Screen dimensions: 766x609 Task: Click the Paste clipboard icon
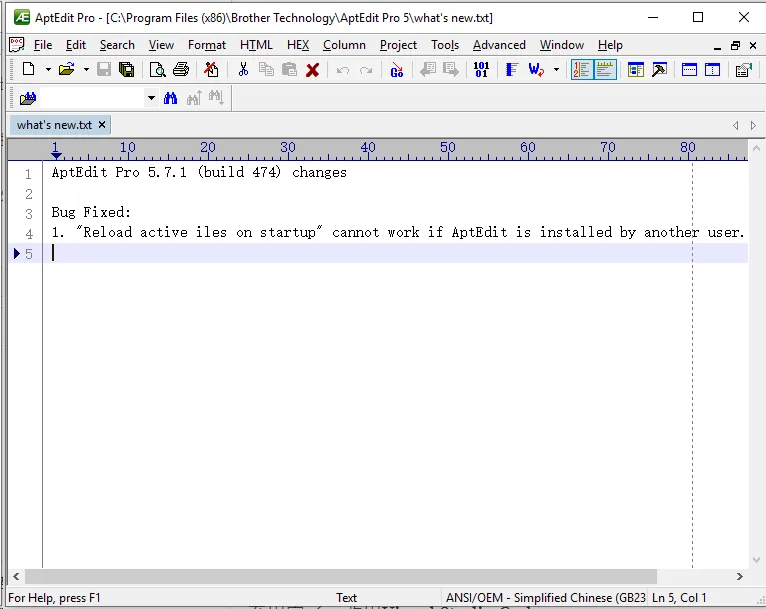290,69
